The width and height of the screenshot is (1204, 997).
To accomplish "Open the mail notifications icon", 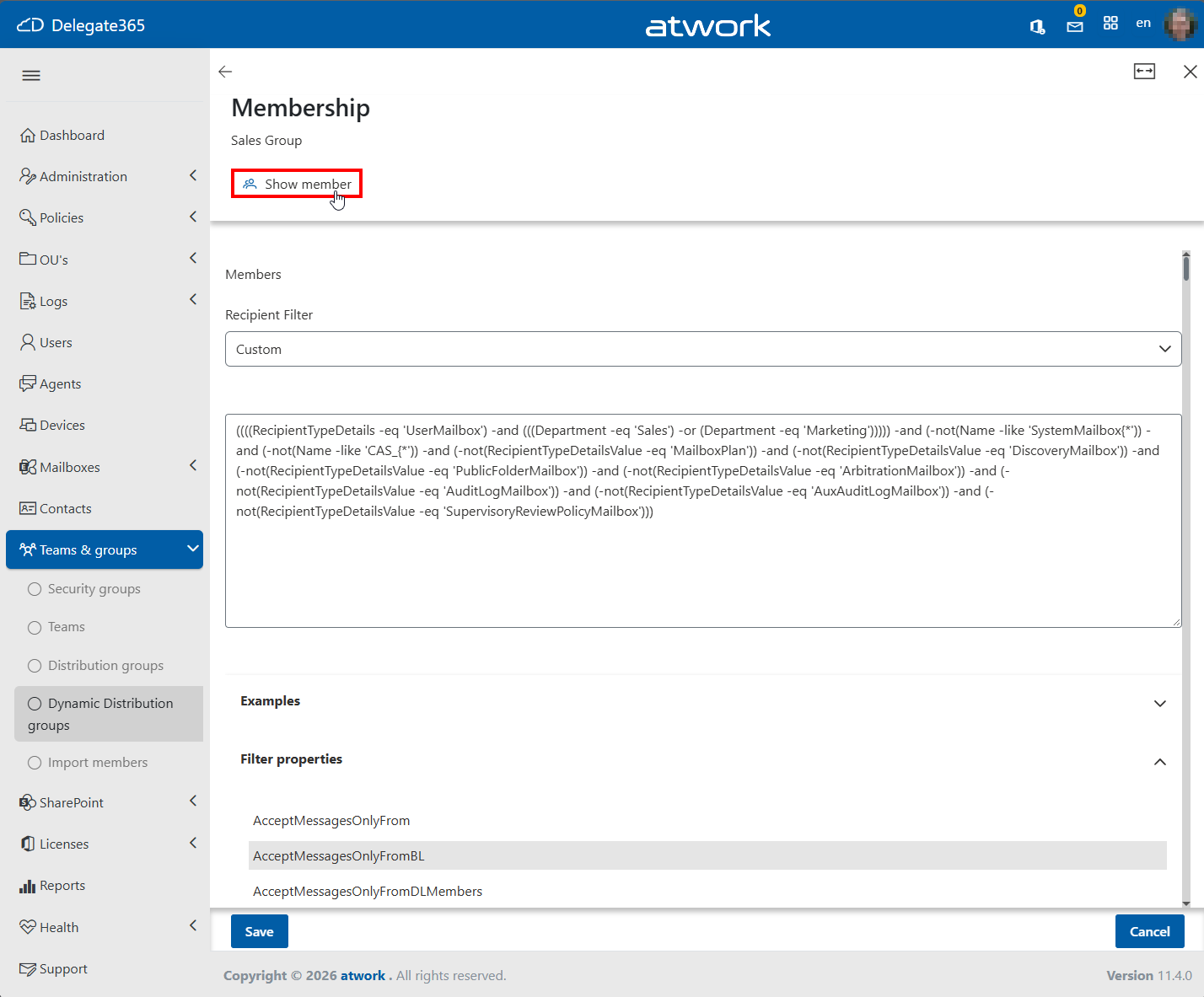I will [1075, 26].
